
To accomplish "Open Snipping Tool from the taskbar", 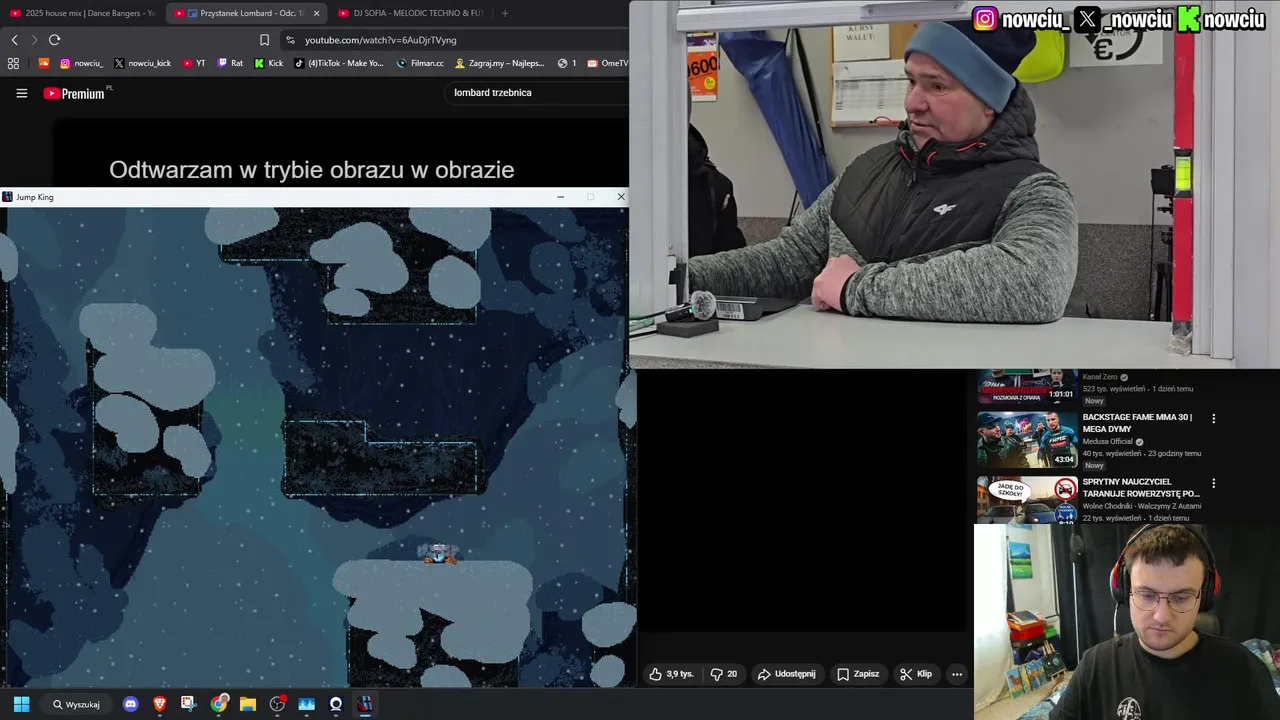I will coord(189,704).
